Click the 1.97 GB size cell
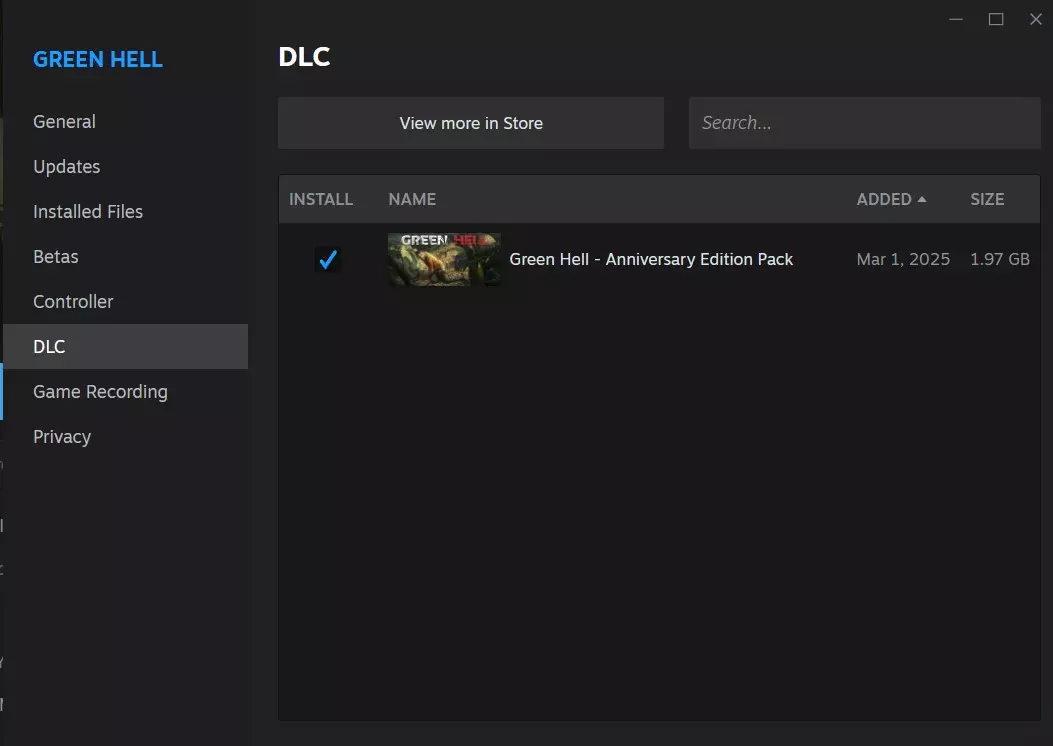Screen dimensions: 1053x746 coord(1000,259)
